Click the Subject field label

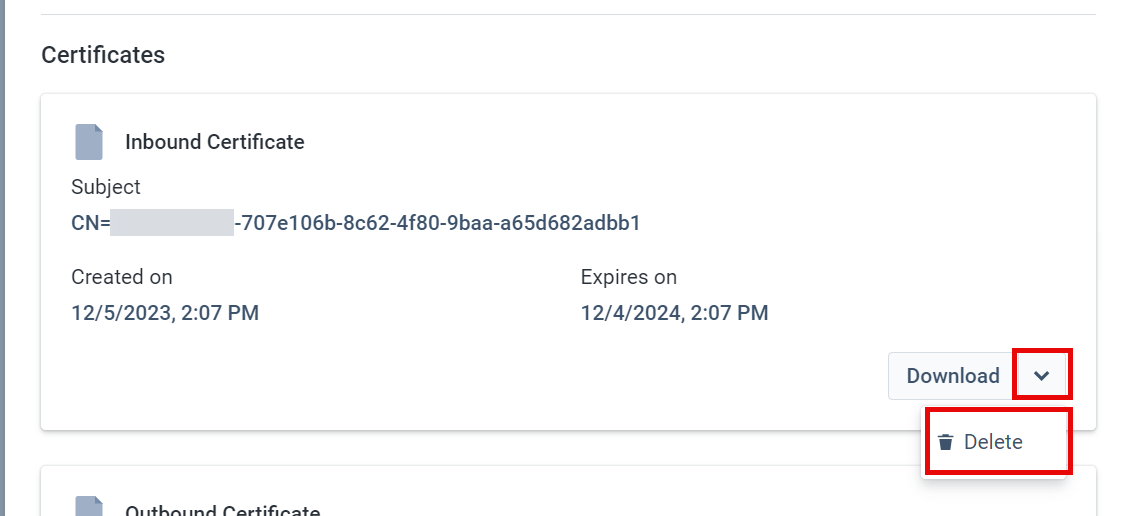point(105,187)
